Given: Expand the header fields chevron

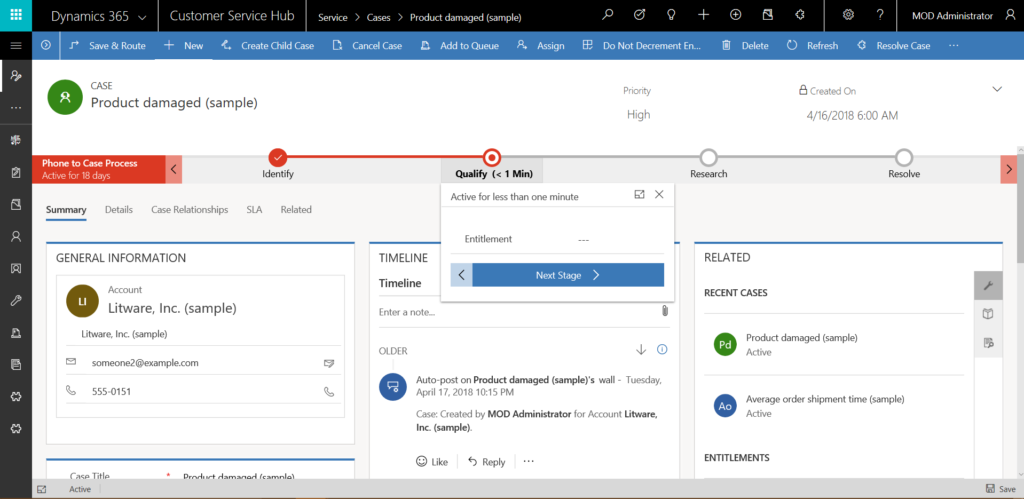Looking at the screenshot, I should 997,89.
